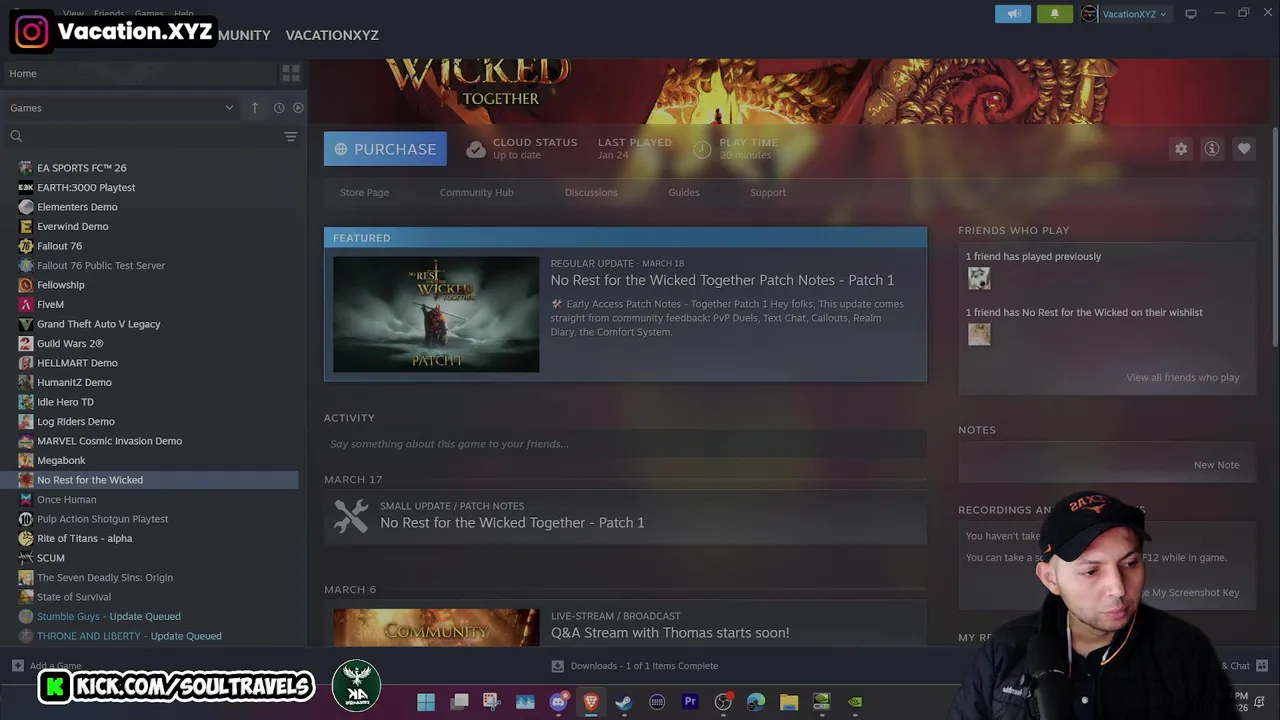Select Stumble Guys Update Queued entry
This screenshot has height=720, width=1280.
[x=108, y=616]
